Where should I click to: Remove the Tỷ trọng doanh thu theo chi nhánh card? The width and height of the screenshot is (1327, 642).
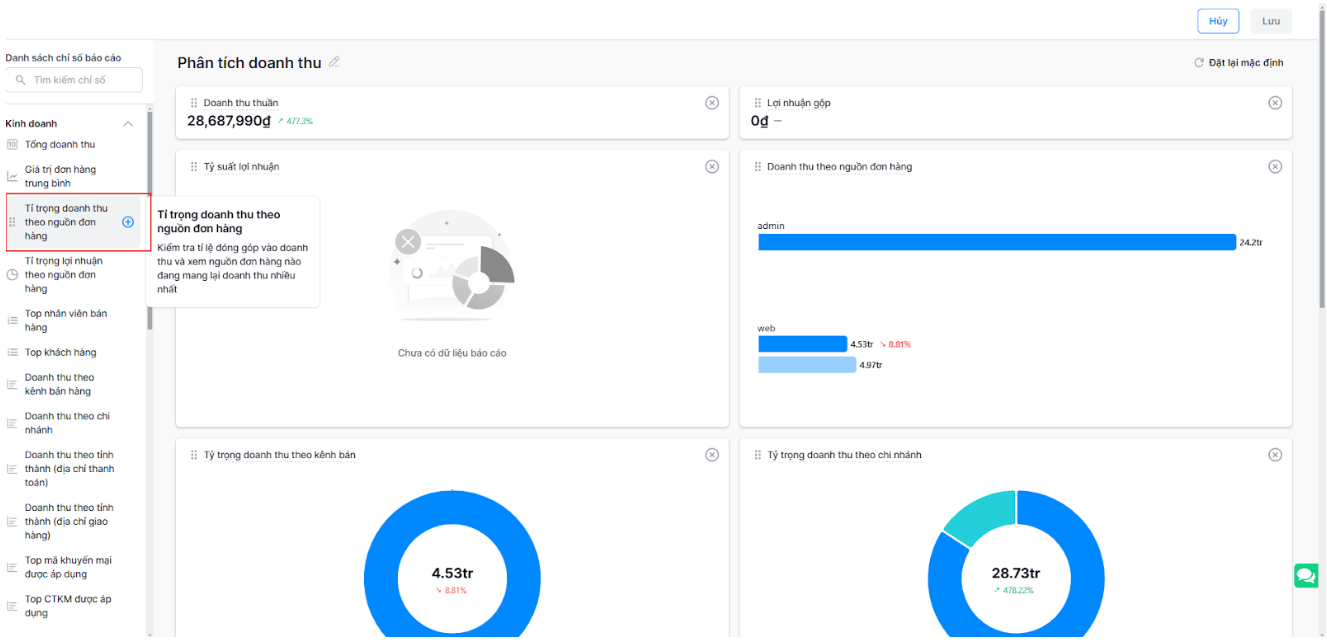[1275, 455]
